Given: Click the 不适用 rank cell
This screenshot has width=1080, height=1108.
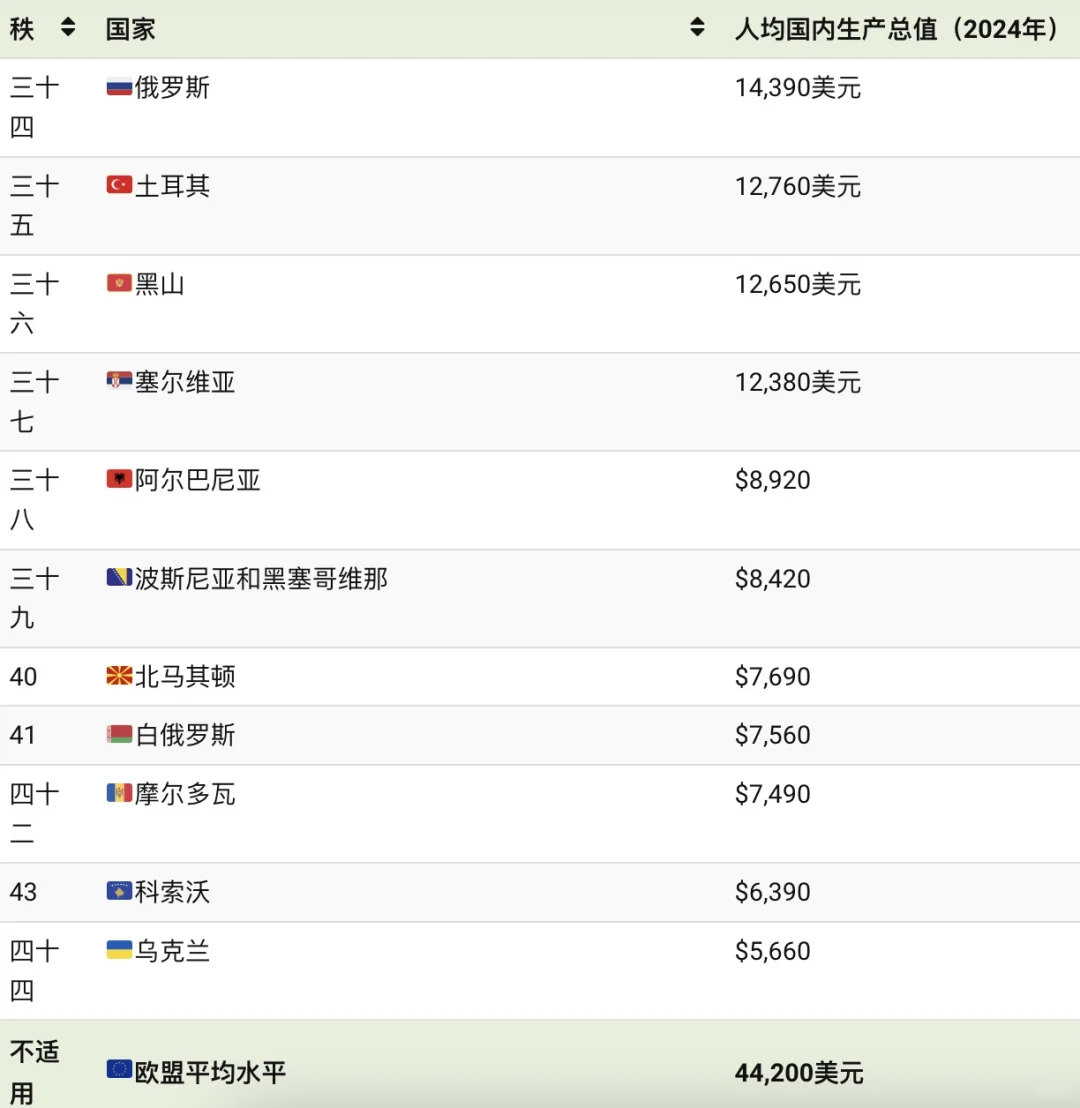Looking at the screenshot, I should 34,1073.
